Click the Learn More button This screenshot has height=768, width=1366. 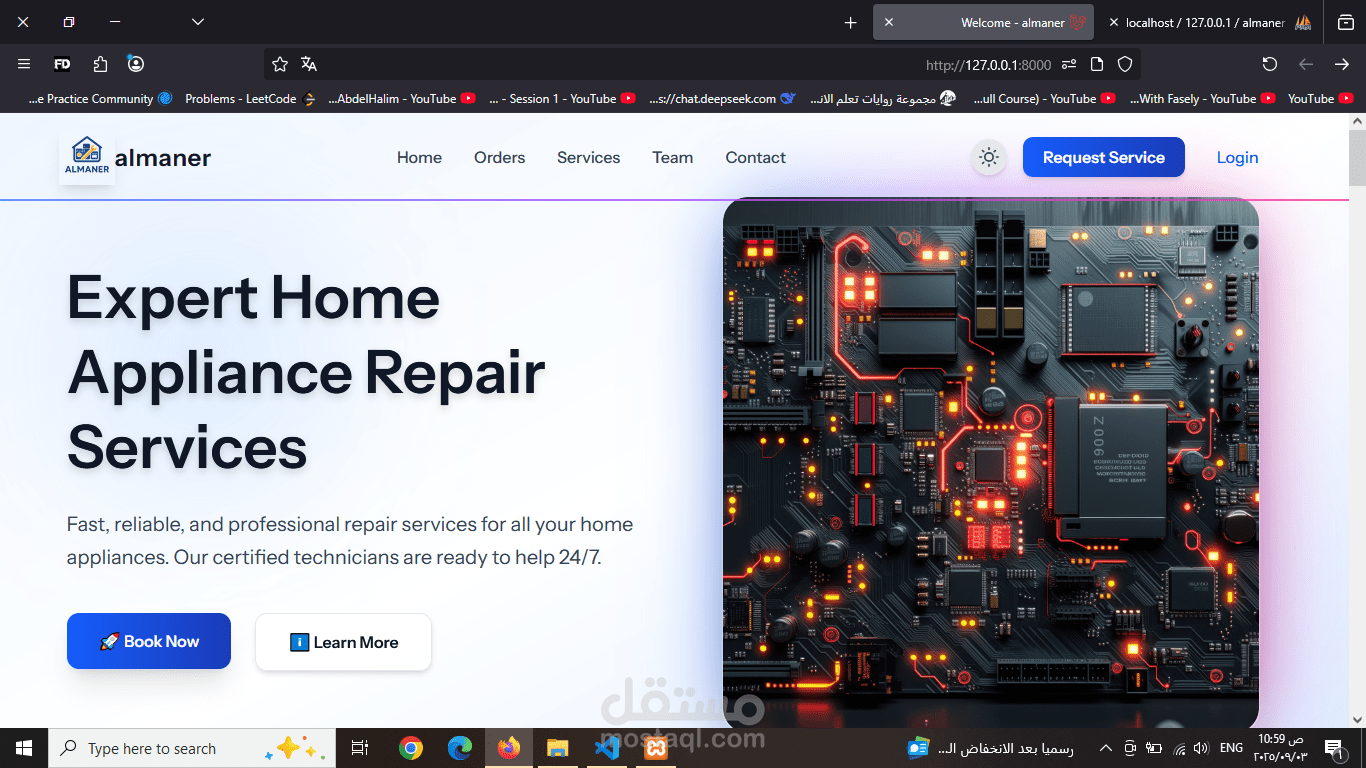tap(343, 642)
